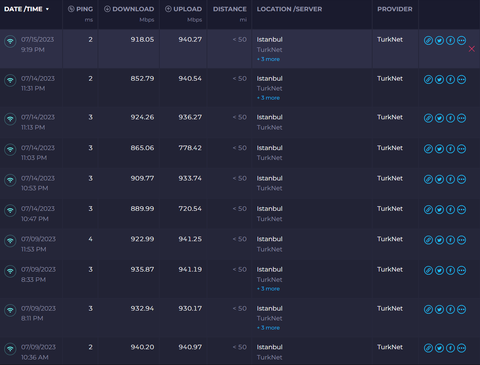Image resolution: width=480 pixels, height=365 pixels.
Task: Copy link icon for 07/15/2023 9:19 PM result
Action: [428, 41]
